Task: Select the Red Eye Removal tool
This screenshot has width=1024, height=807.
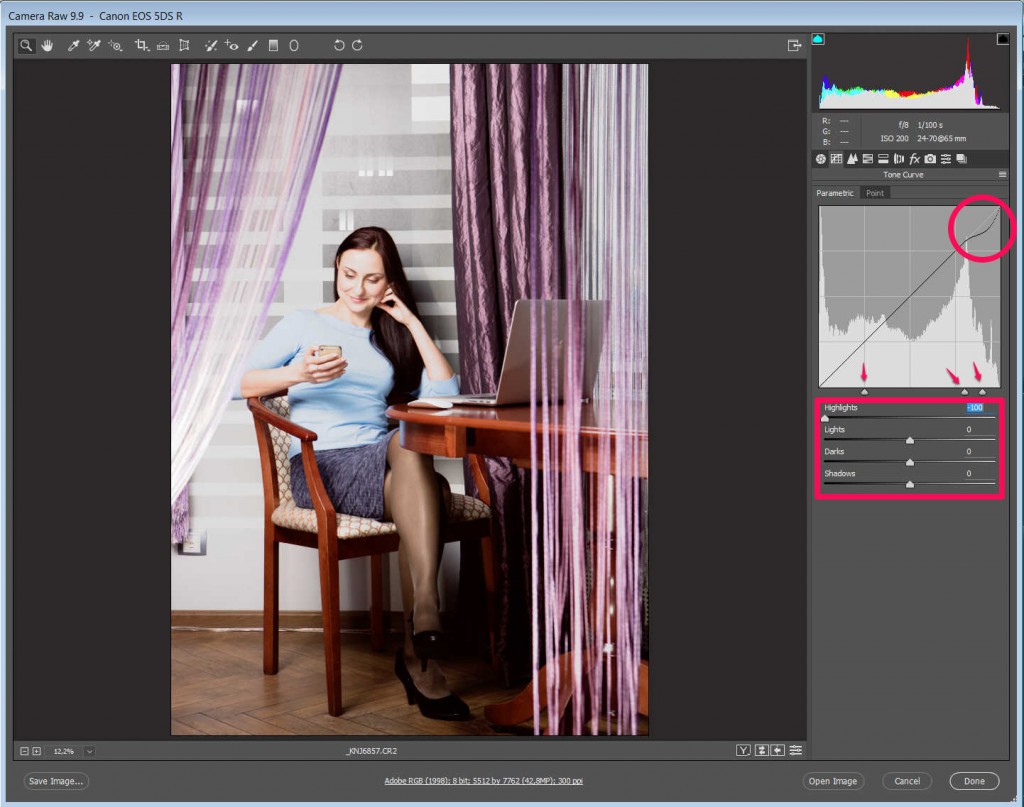Action: 231,46
